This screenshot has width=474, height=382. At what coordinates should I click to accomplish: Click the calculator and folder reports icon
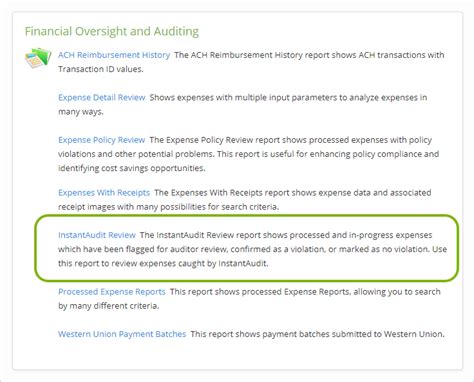pyautogui.click(x=38, y=58)
